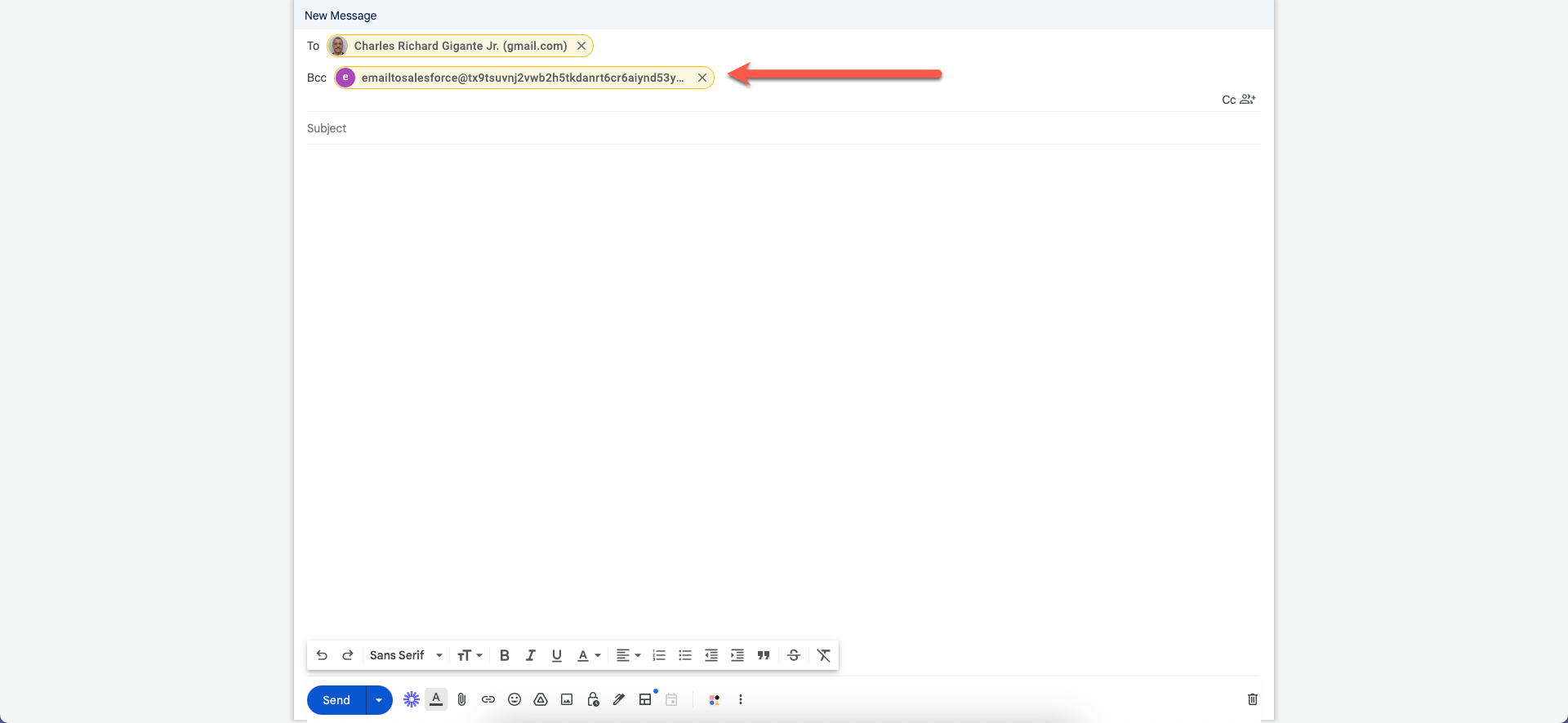Screen dimensions: 1568x723
Task: Click the Send button
Action: (x=336, y=700)
